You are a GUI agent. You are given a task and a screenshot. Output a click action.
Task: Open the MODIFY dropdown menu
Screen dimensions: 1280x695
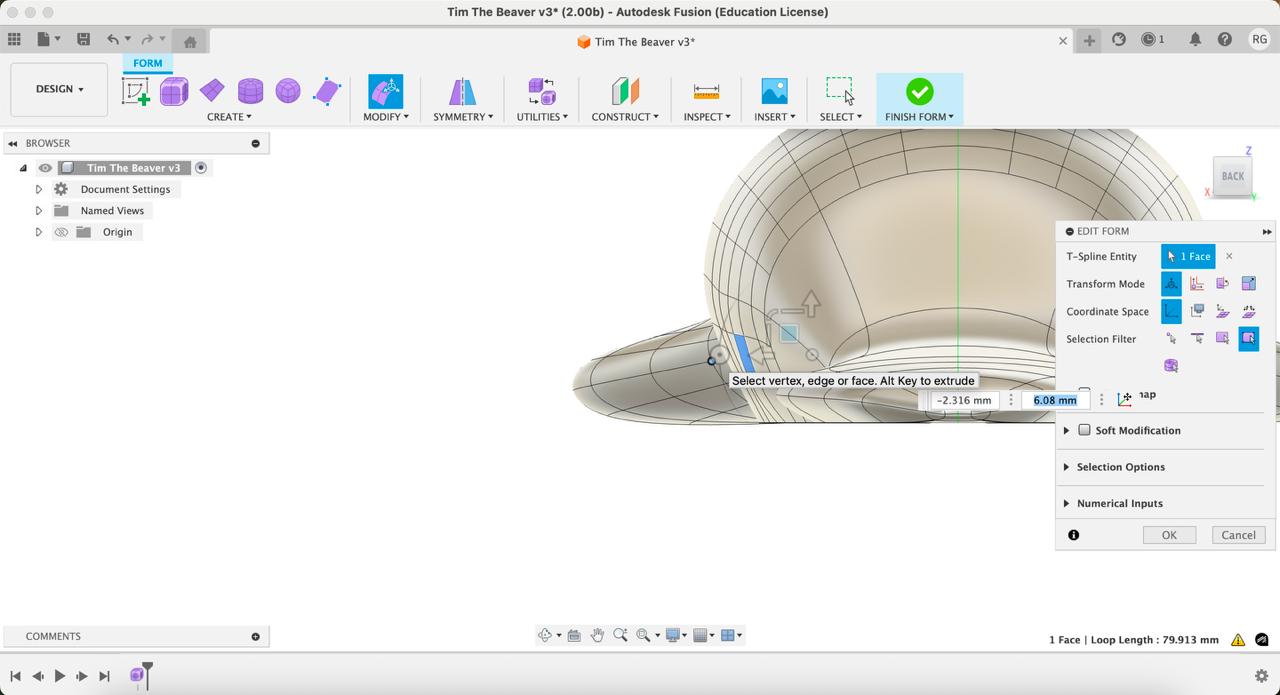385,117
